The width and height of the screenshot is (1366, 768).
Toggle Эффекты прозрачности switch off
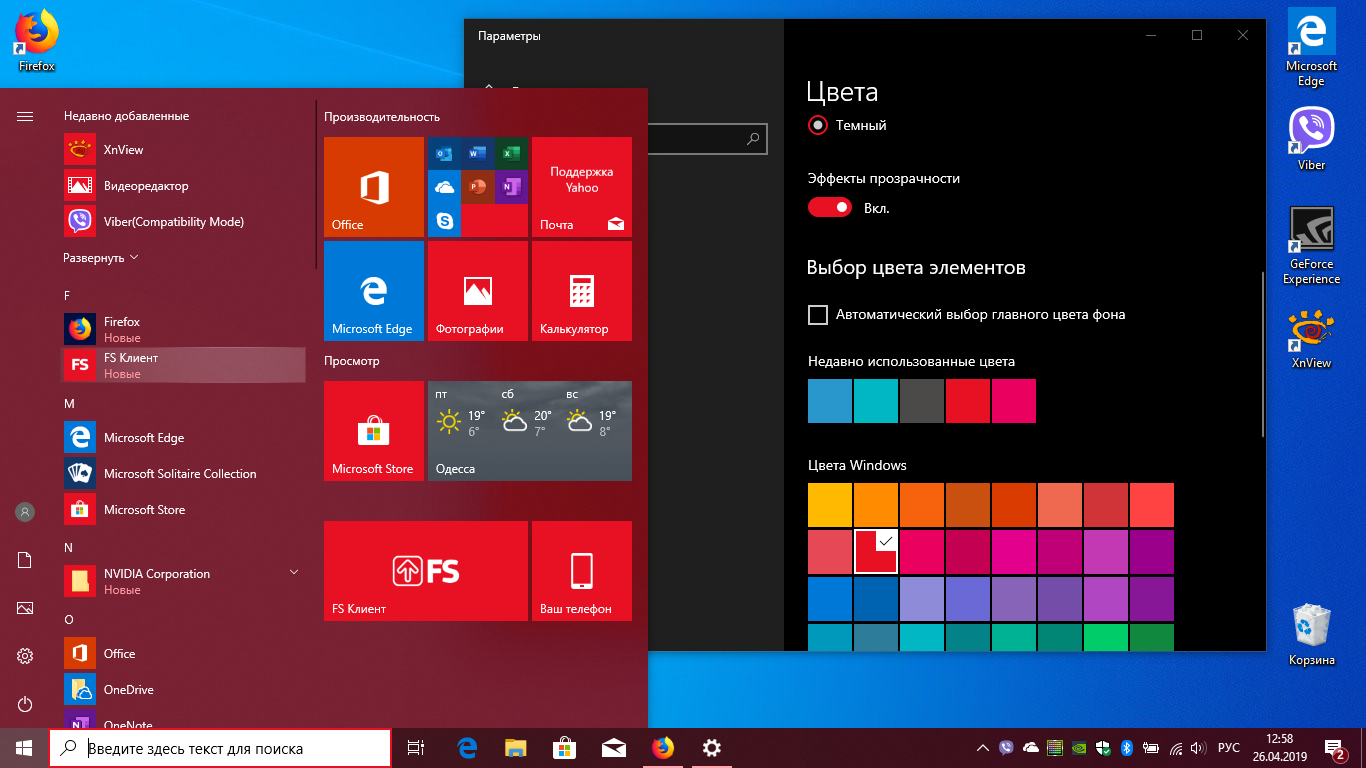[x=830, y=208]
